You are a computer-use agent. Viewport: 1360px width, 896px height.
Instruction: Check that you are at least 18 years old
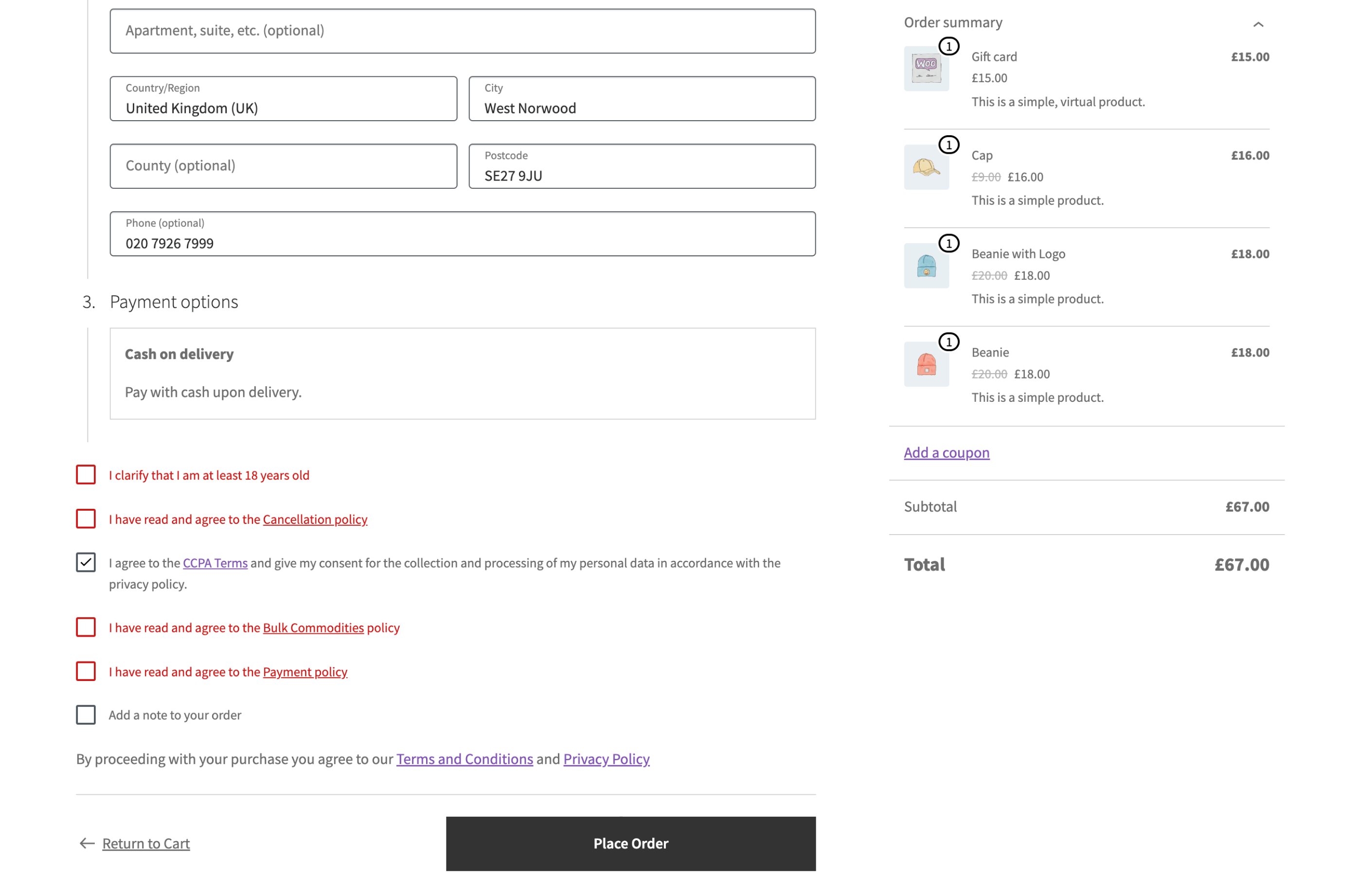(85, 474)
